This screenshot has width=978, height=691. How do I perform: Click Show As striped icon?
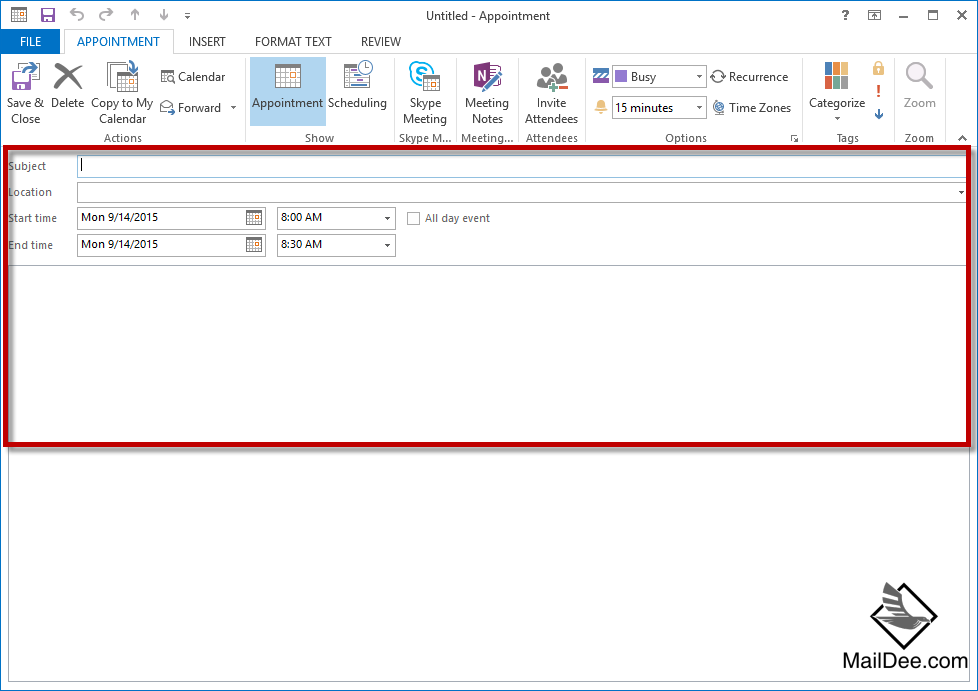pos(601,76)
